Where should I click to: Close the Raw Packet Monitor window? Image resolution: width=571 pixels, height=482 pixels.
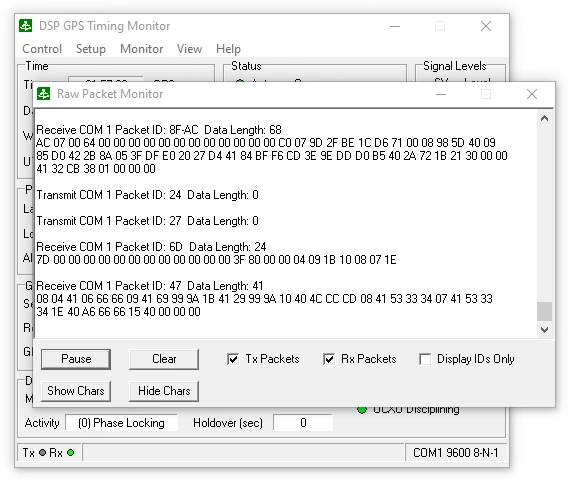point(532,94)
